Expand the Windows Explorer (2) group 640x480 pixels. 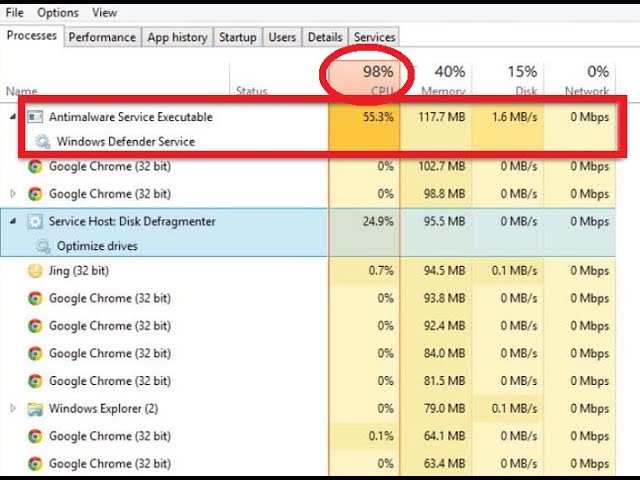13,408
